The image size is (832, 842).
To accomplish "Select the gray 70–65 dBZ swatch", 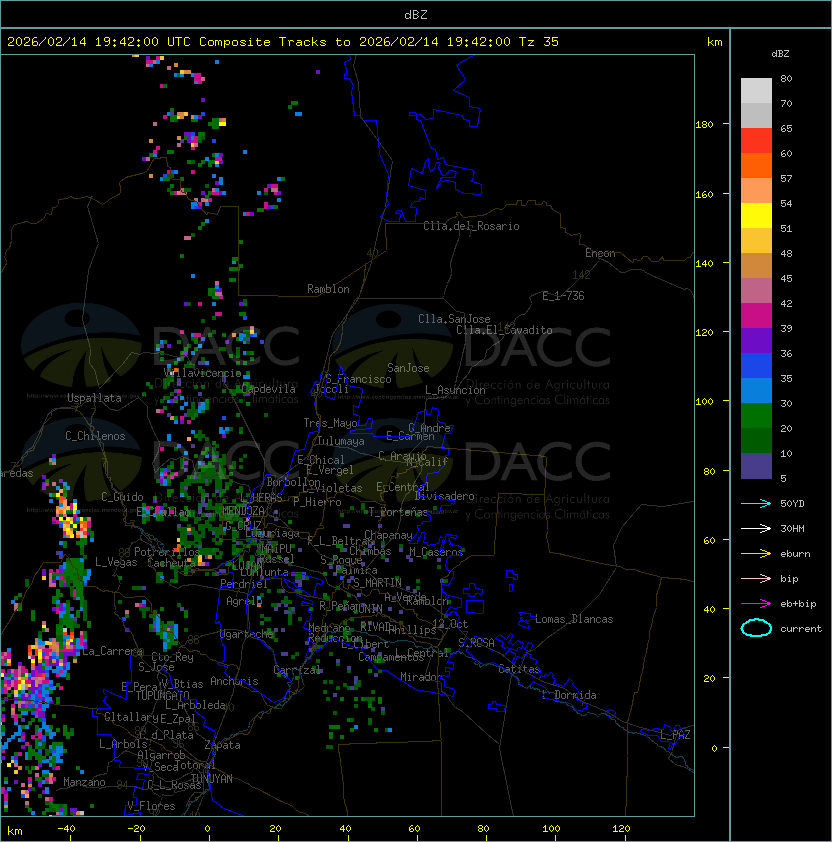I will point(756,115).
